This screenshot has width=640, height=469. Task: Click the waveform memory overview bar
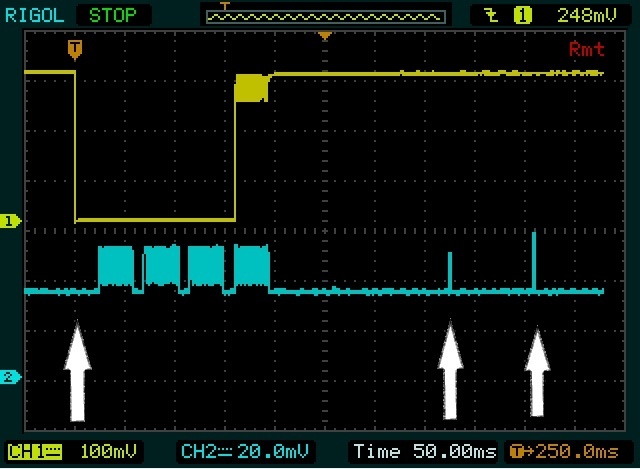322,15
